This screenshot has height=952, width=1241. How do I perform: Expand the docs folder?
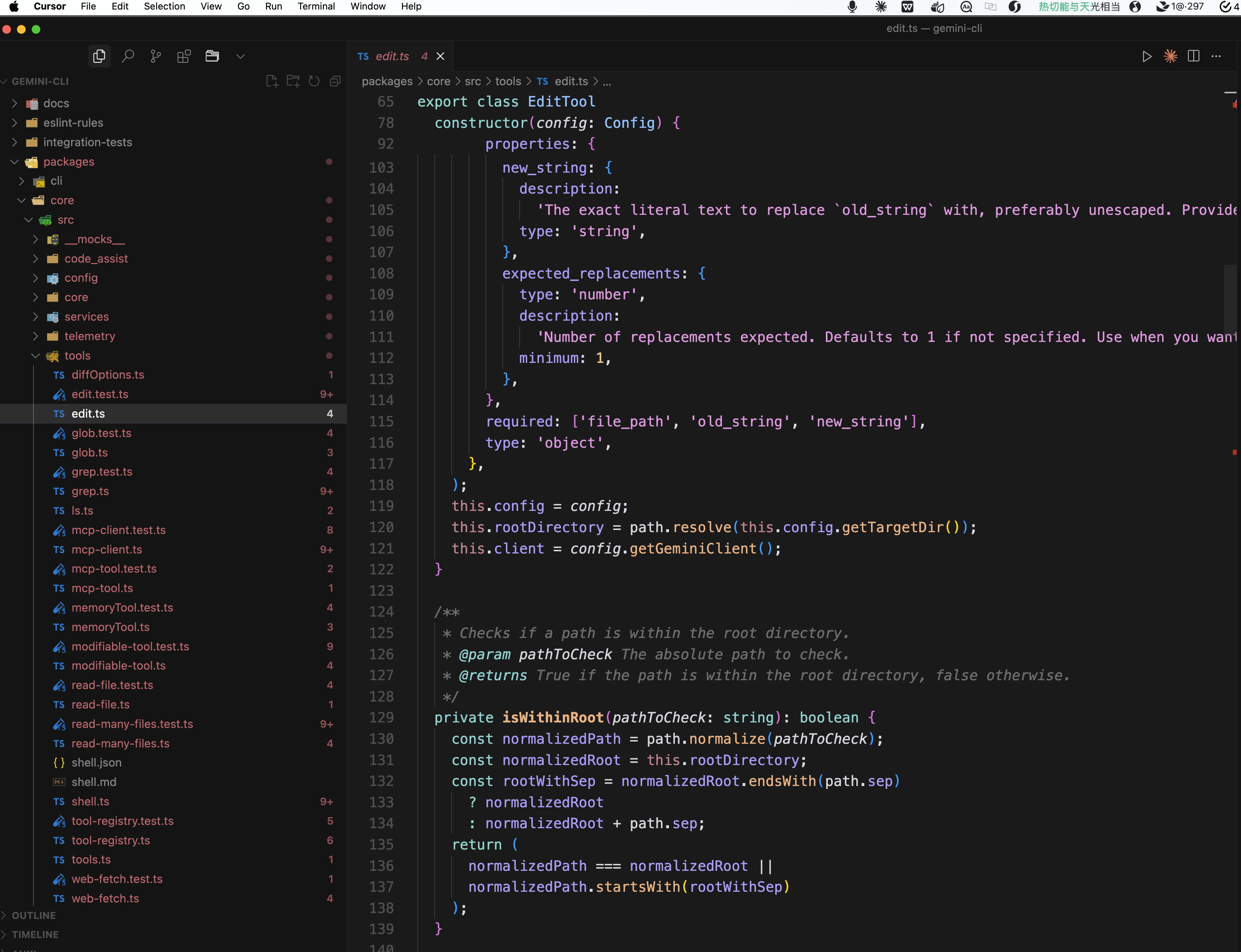[56, 103]
